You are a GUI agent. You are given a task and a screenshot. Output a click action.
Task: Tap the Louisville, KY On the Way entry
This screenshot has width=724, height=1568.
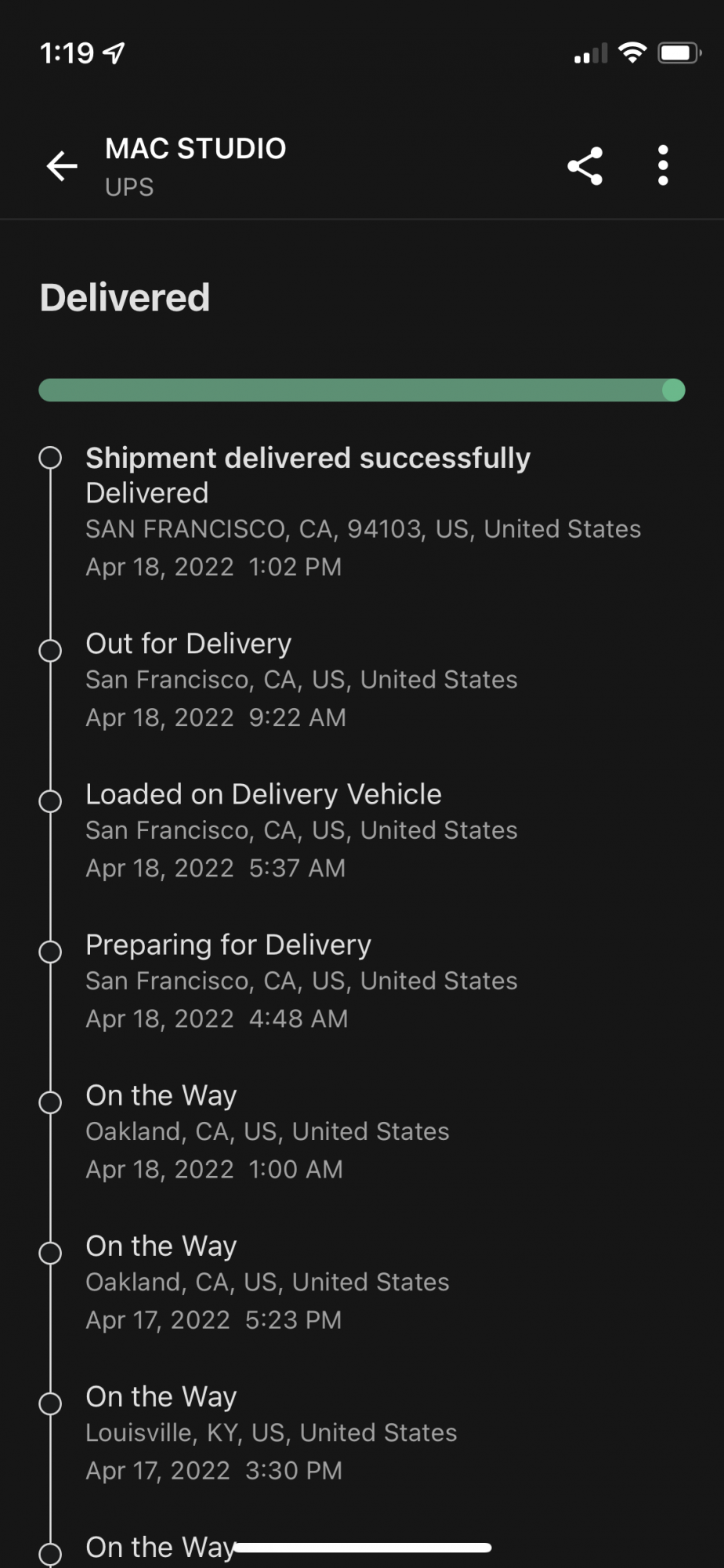[x=270, y=1432]
